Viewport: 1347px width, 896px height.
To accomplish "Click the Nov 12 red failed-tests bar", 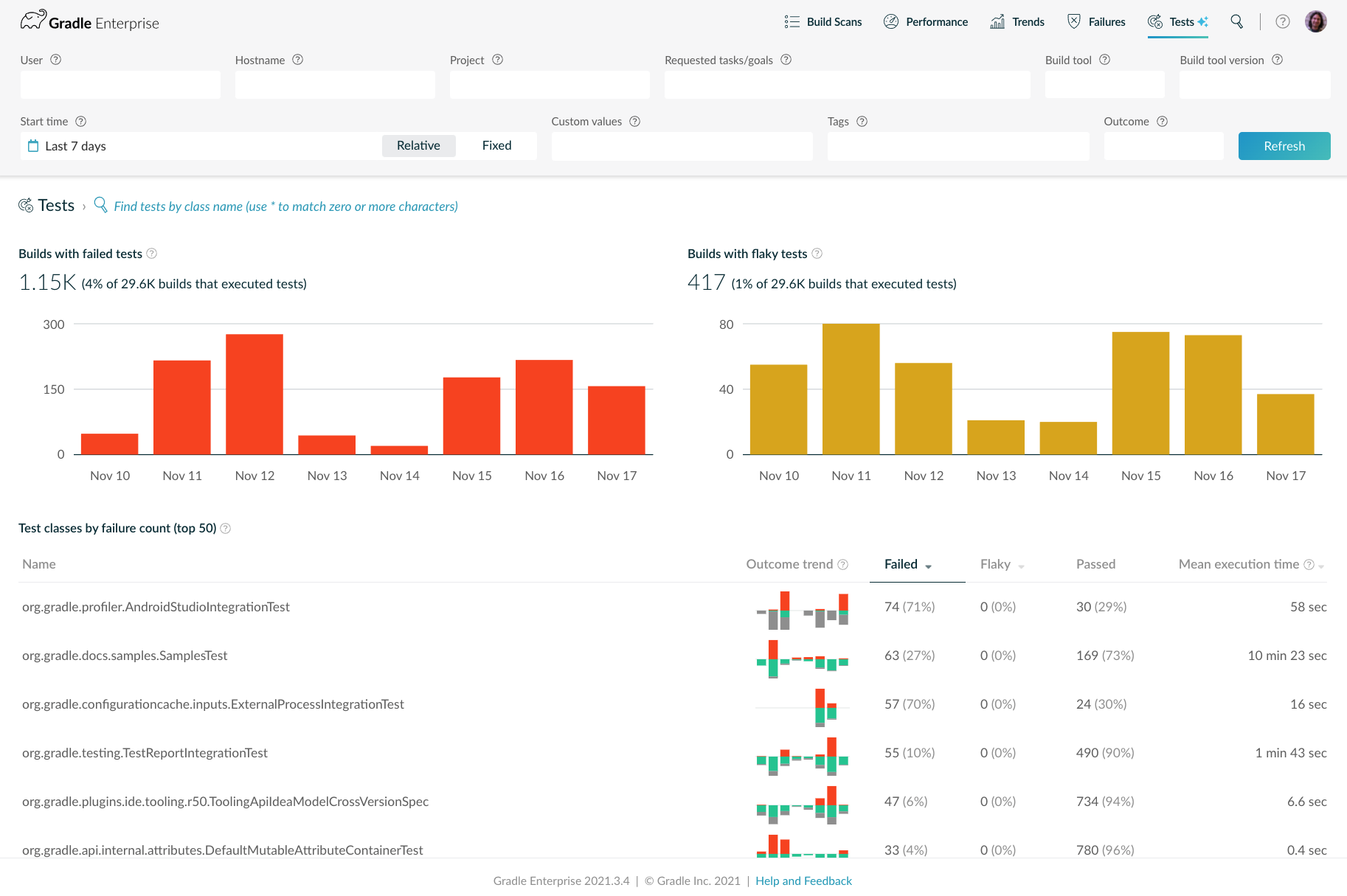I will [254, 394].
